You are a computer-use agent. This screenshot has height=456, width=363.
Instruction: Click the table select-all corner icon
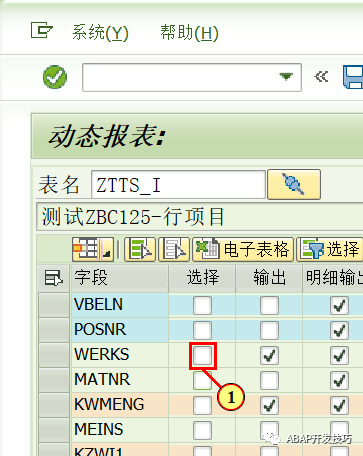pos(54,278)
